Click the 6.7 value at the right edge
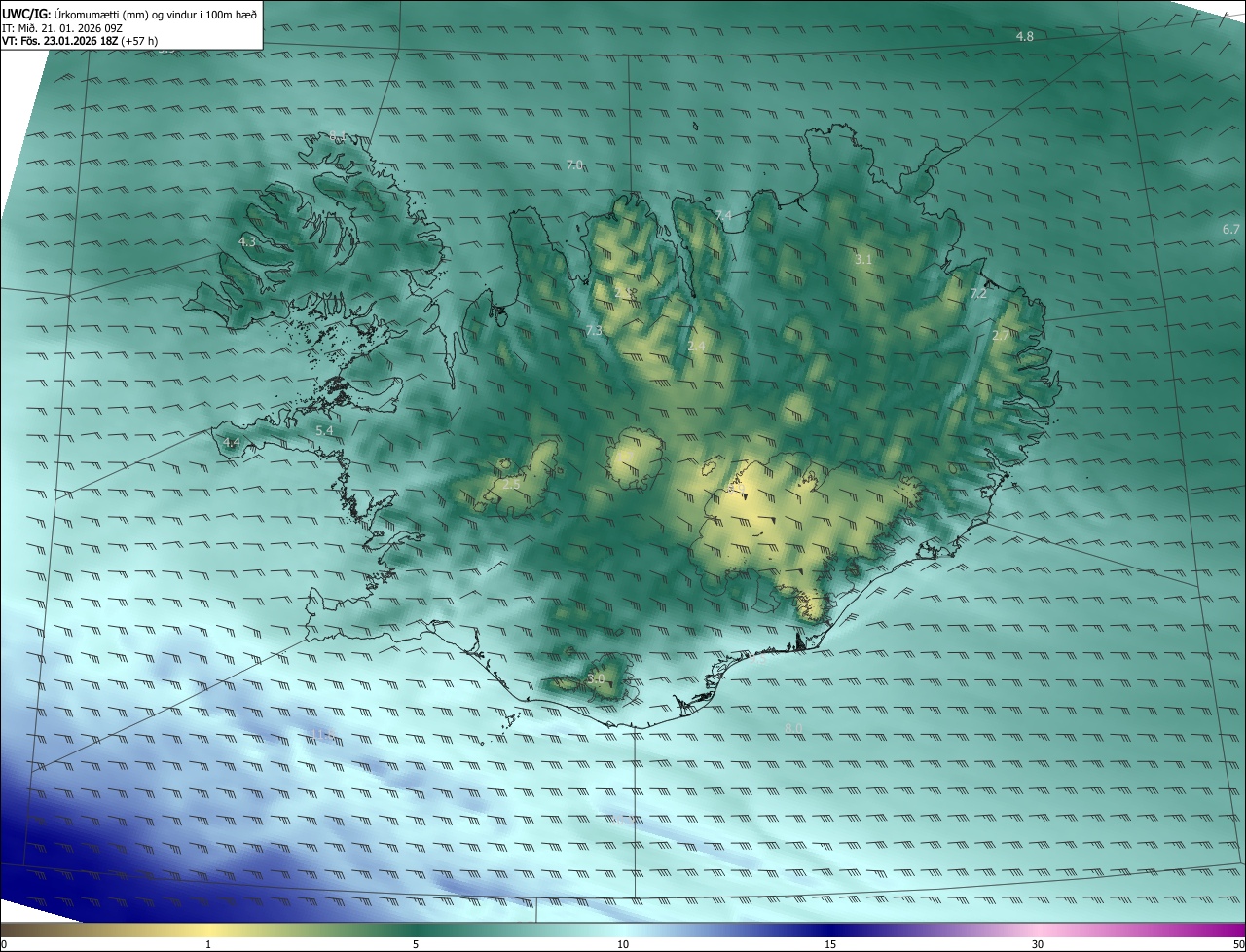 pyautogui.click(x=1231, y=230)
